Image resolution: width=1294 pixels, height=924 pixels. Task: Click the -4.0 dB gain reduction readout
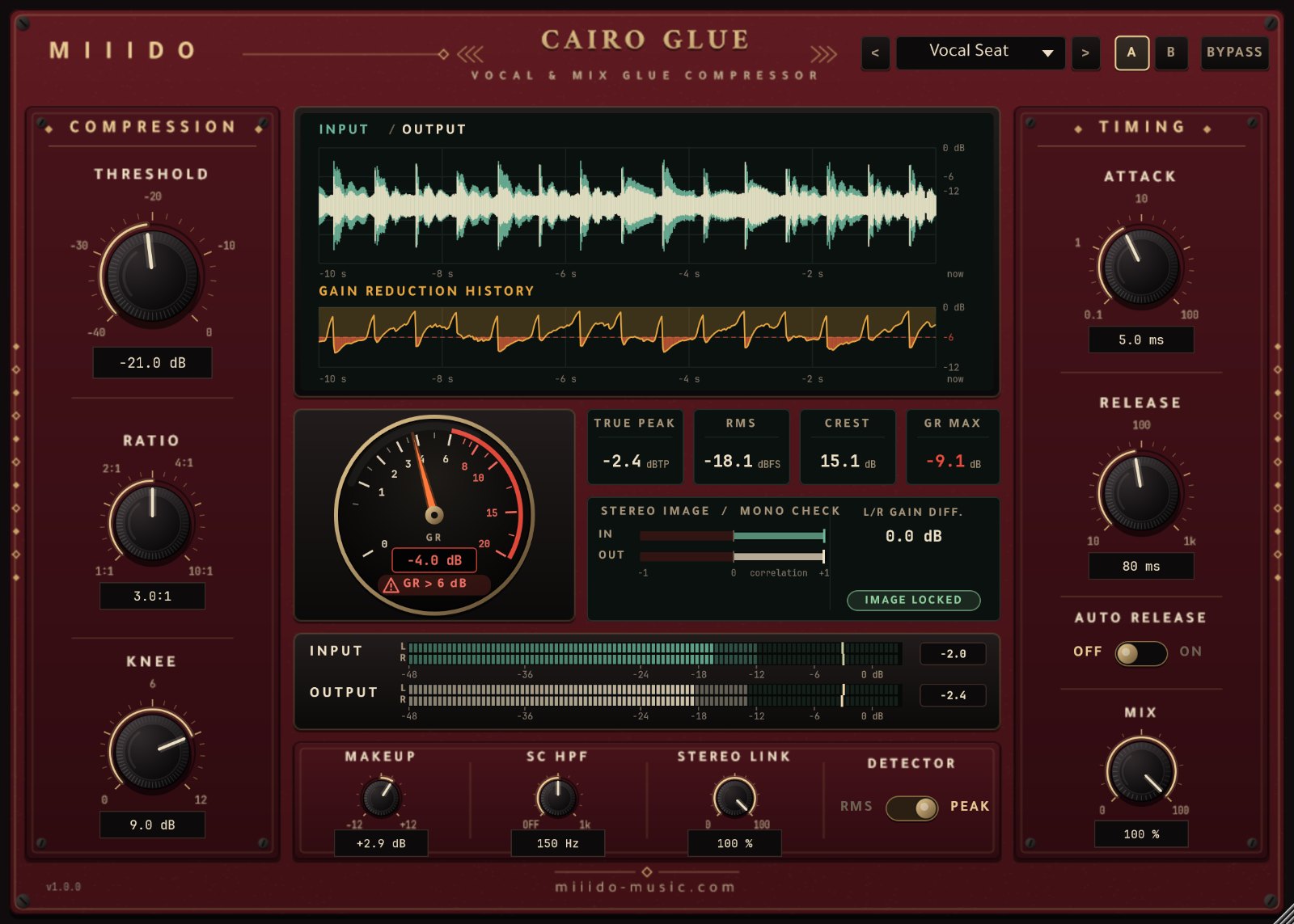(434, 560)
